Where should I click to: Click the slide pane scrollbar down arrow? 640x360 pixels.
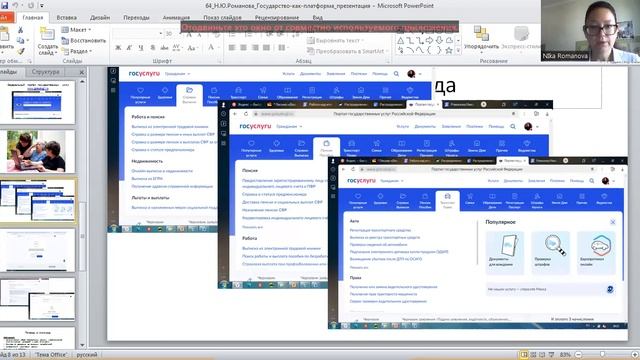pos(82,344)
